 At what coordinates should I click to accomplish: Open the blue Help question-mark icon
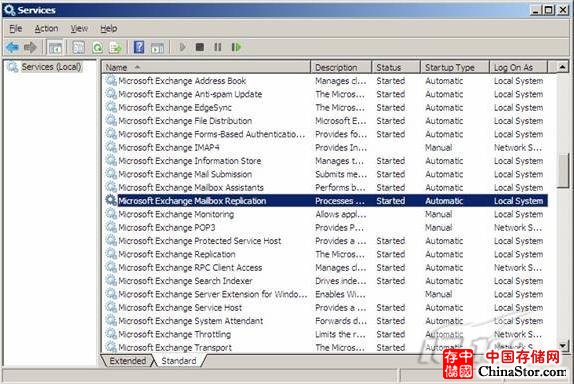coord(139,47)
